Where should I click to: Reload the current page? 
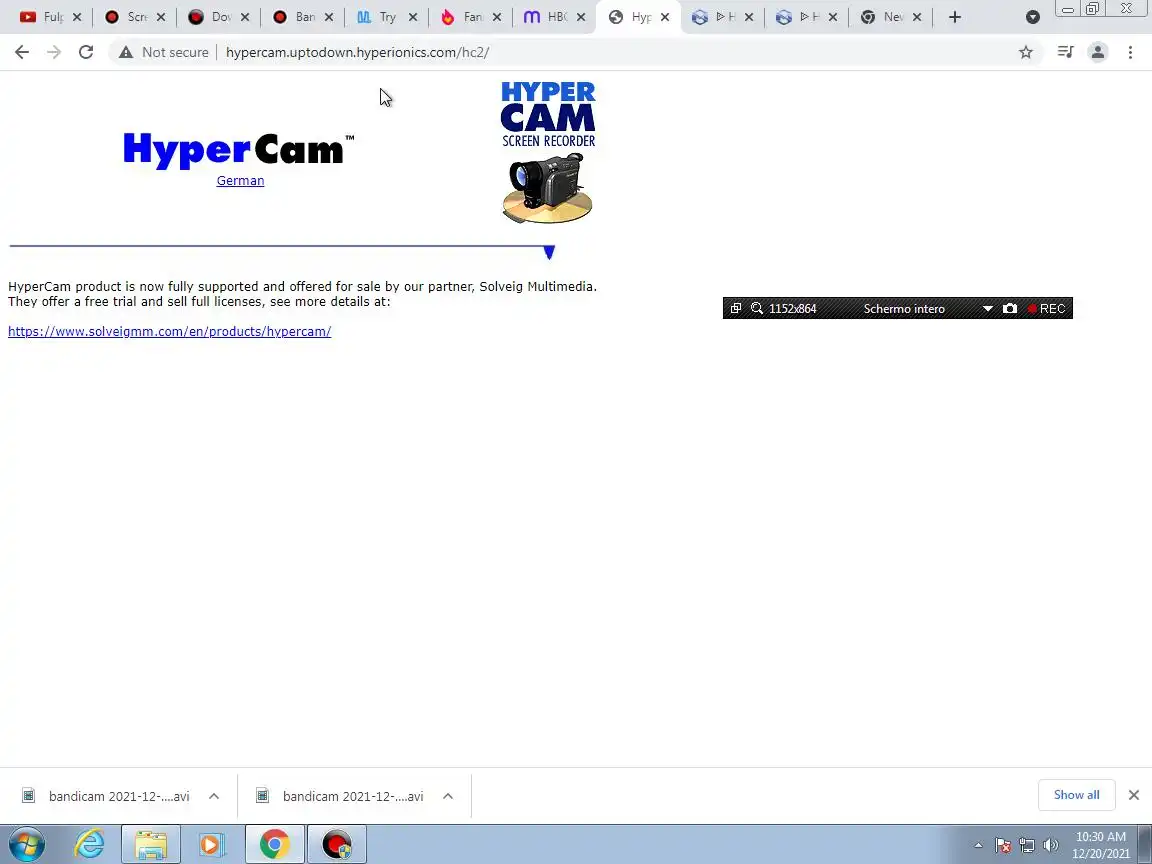coord(86,52)
